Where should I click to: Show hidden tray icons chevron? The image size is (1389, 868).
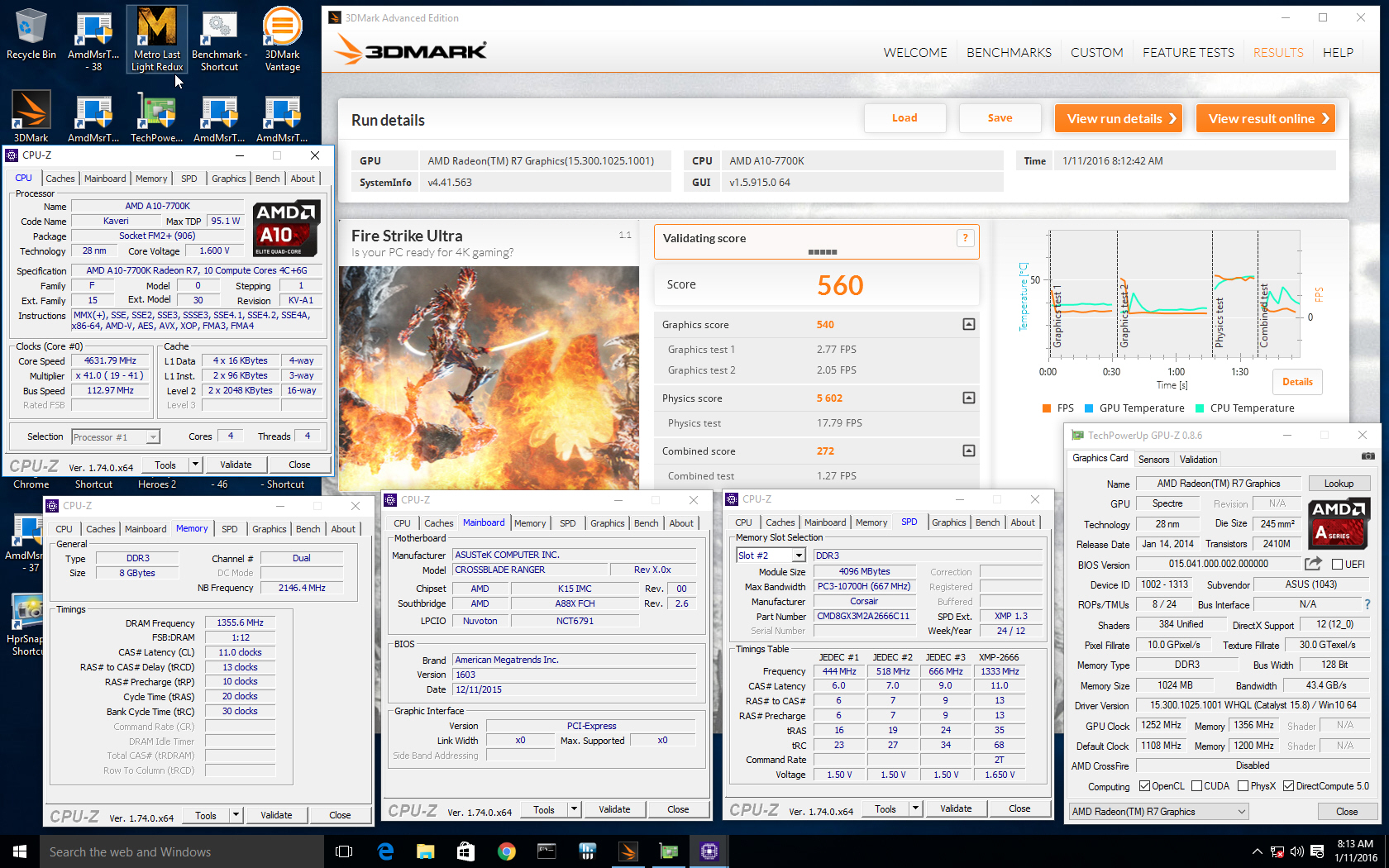[1257, 851]
